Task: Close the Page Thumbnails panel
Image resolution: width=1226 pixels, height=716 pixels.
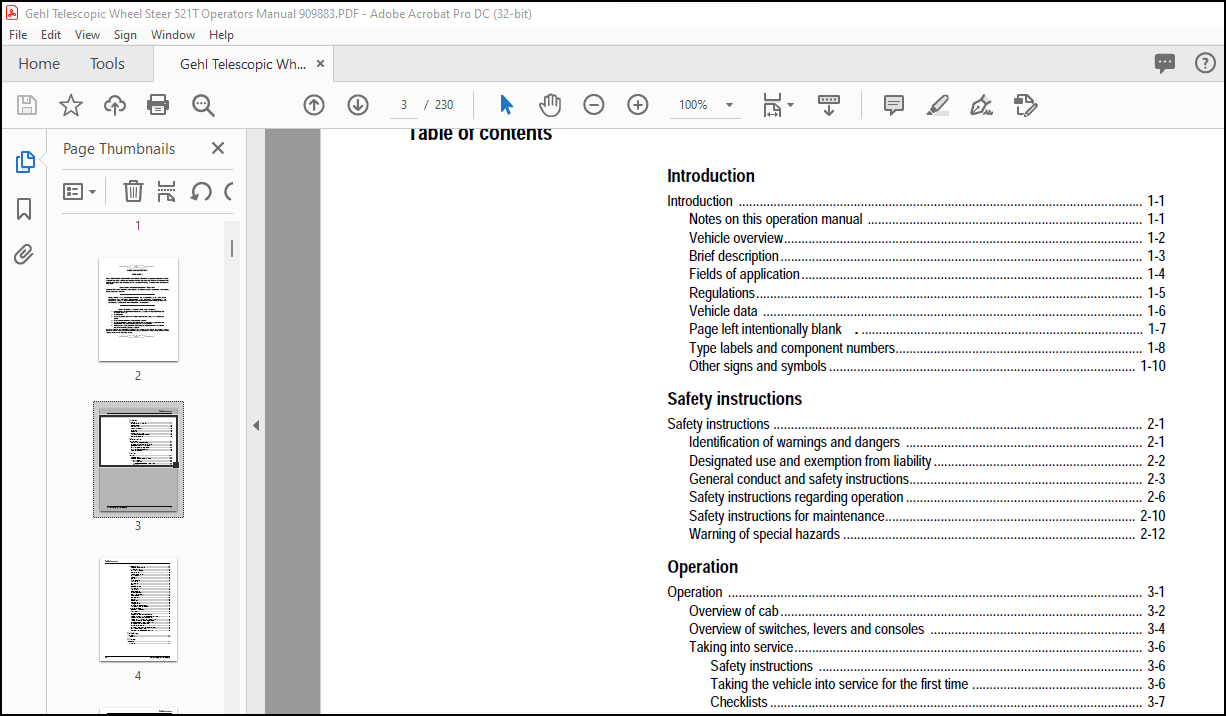Action: pyautogui.click(x=218, y=148)
